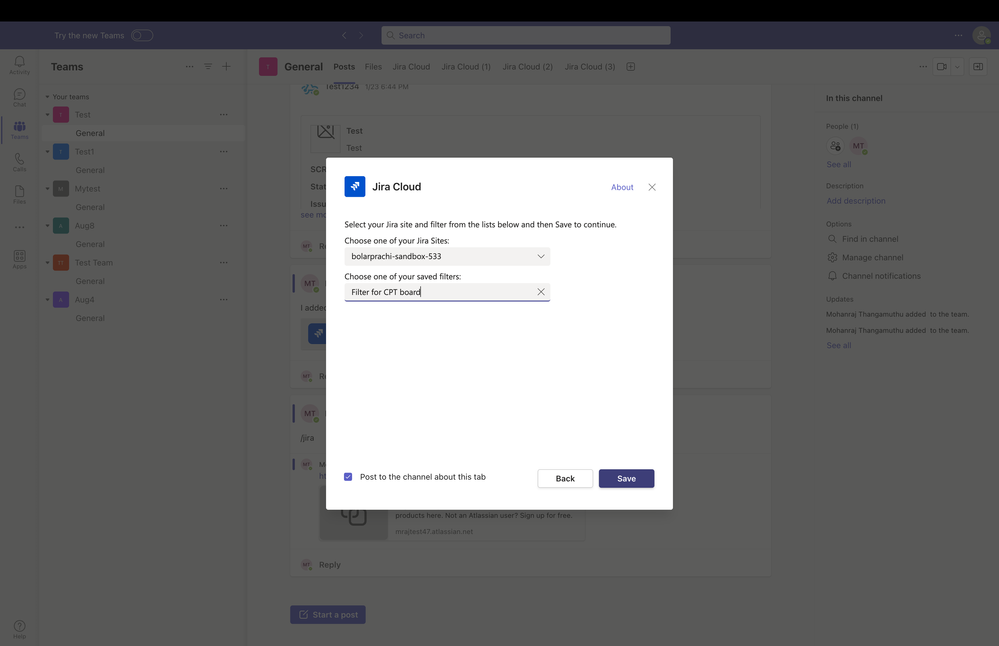
Task: Show more apps ellipsis in the sidebar
Action: point(19,227)
